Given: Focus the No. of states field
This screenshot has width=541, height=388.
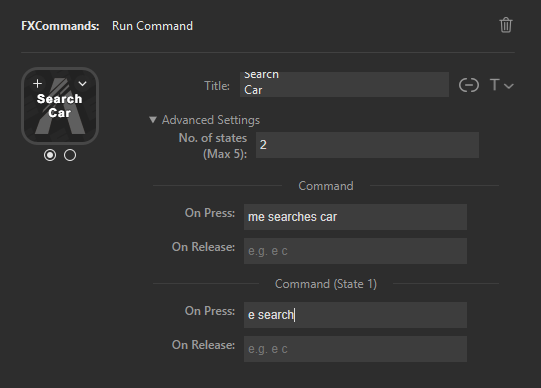Looking at the screenshot, I should tap(367, 145).
